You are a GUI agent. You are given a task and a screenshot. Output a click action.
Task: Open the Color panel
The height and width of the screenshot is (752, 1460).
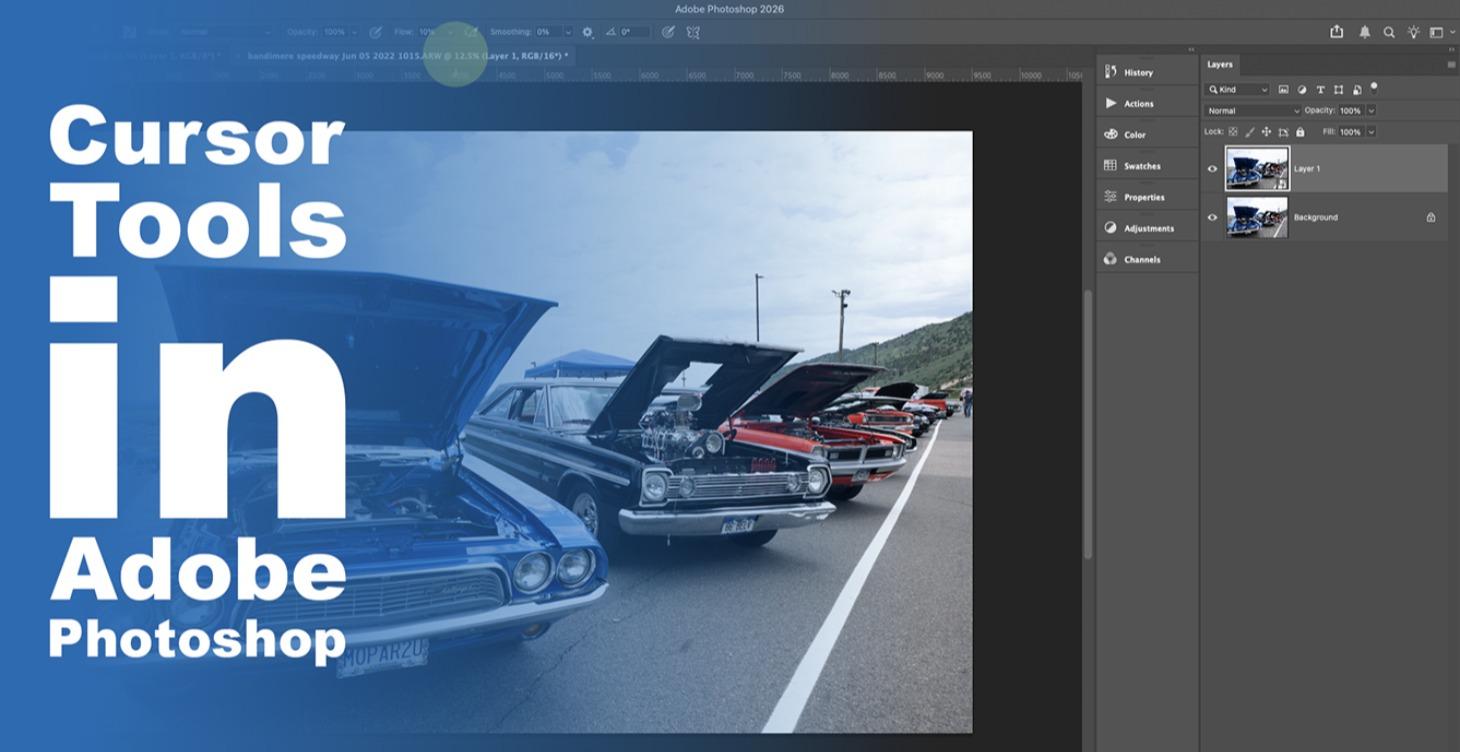1147,134
